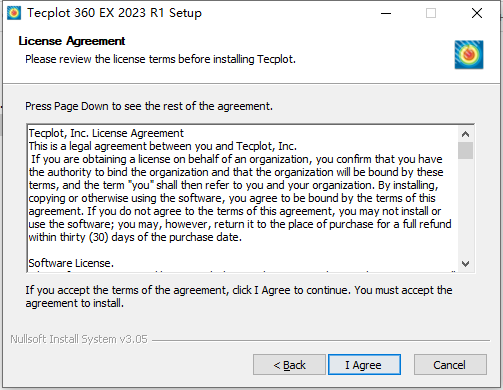Click the license agreement scrollbar thumb

click(x=465, y=151)
